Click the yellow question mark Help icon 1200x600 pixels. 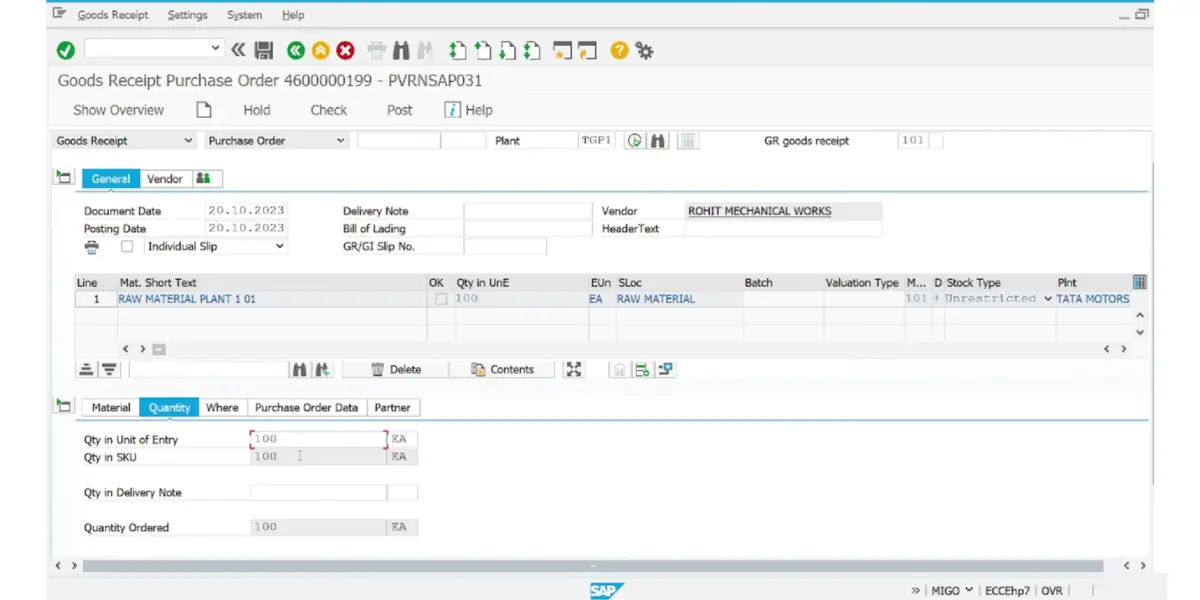coord(619,50)
